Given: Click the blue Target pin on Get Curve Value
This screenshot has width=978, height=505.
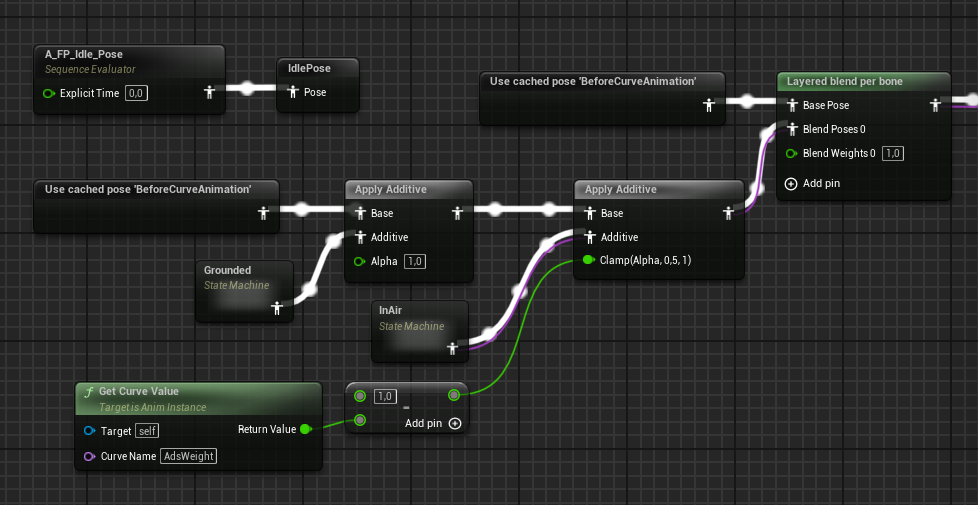Looking at the screenshot, I should (89, 431).
